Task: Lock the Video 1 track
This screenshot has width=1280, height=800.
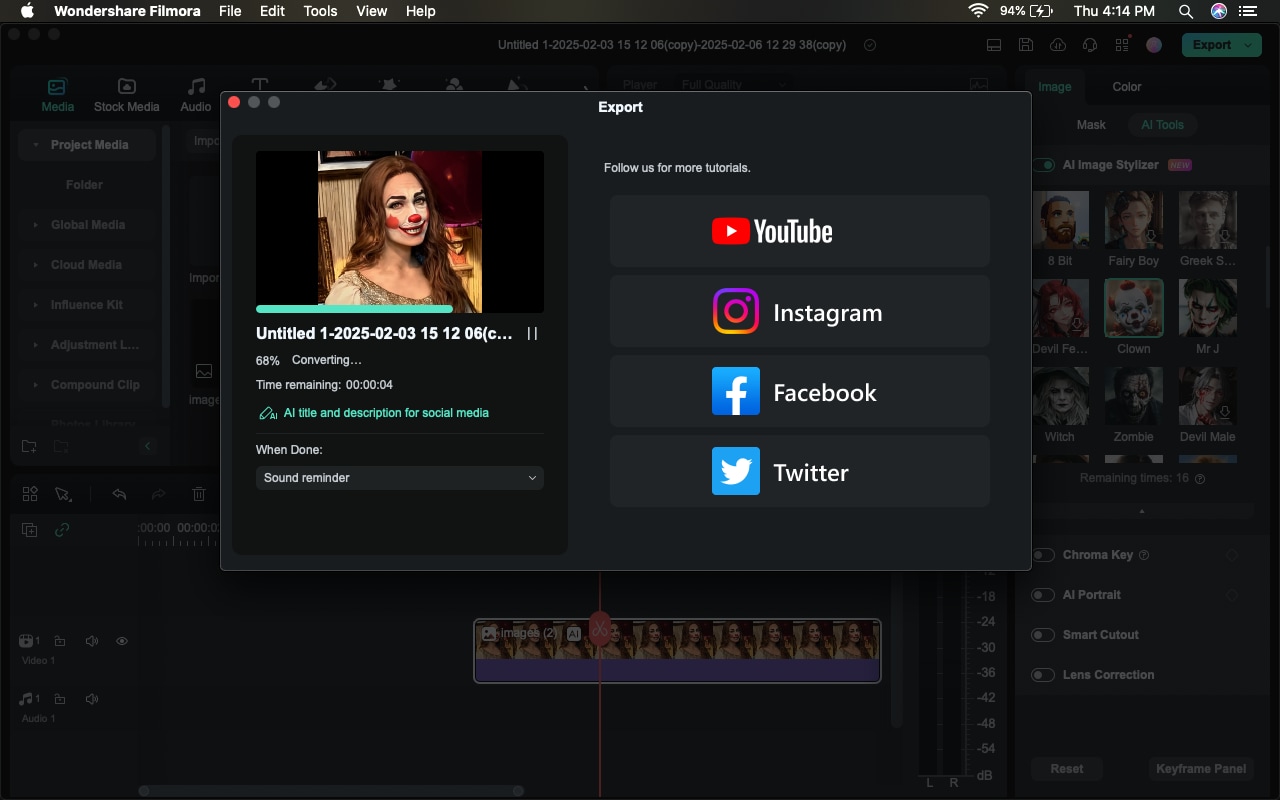Action: tap(60, 641)
